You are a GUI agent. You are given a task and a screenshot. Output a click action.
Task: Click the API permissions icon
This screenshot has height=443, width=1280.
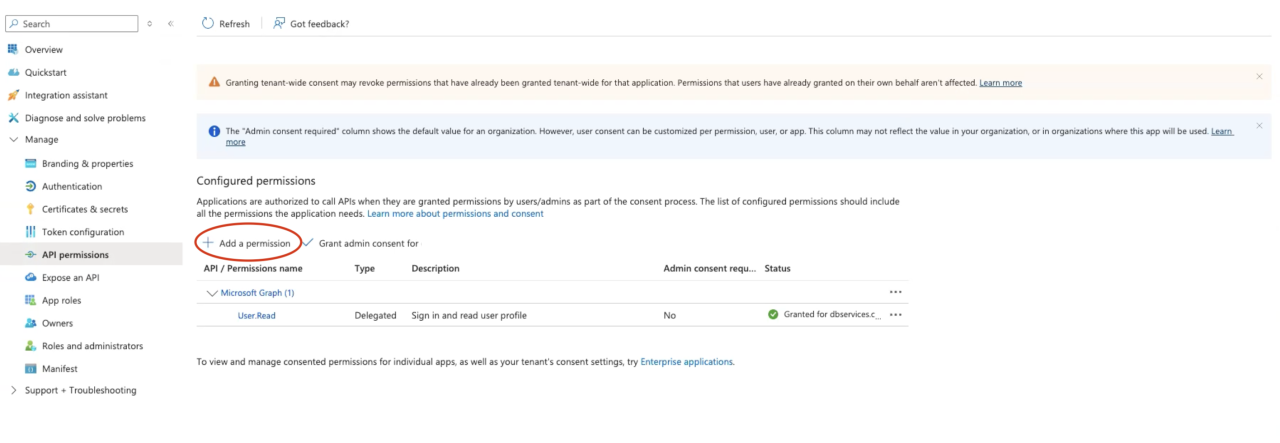click(x=31, y=255)
